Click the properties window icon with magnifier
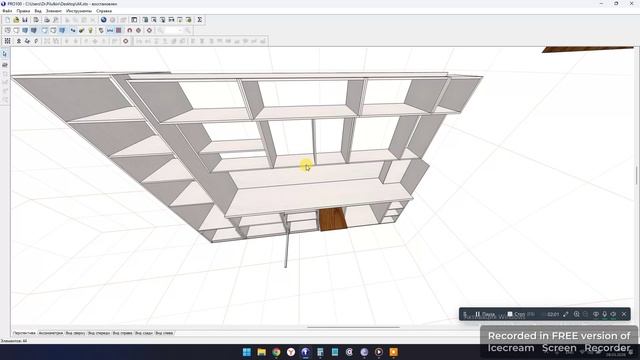Image resolution: width=640 pixels, height=360 pixels. [154, 20]
